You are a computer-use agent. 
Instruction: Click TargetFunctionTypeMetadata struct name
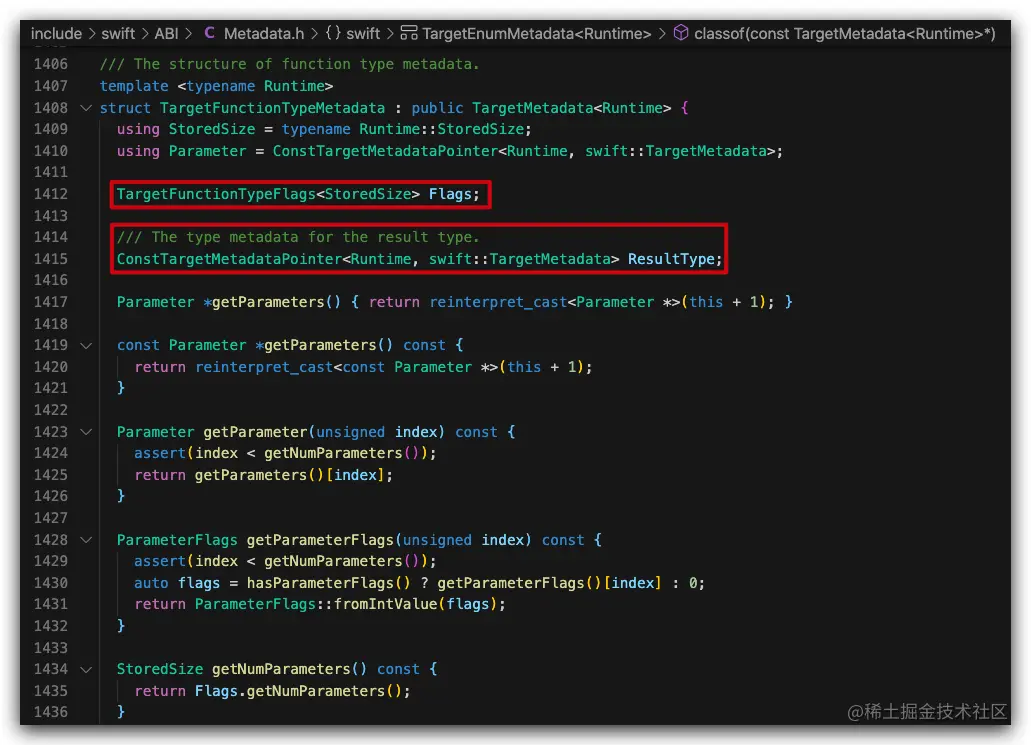[272, 108]
